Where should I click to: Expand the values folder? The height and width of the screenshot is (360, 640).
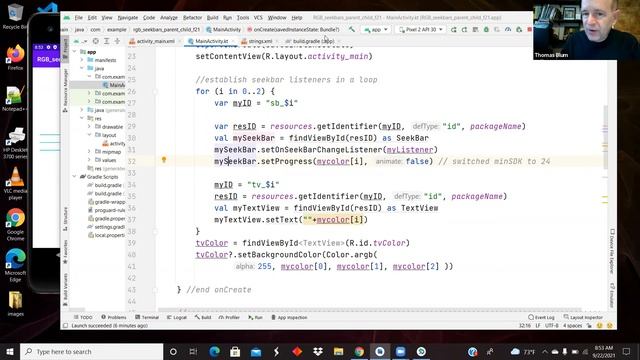pos(89,160)
